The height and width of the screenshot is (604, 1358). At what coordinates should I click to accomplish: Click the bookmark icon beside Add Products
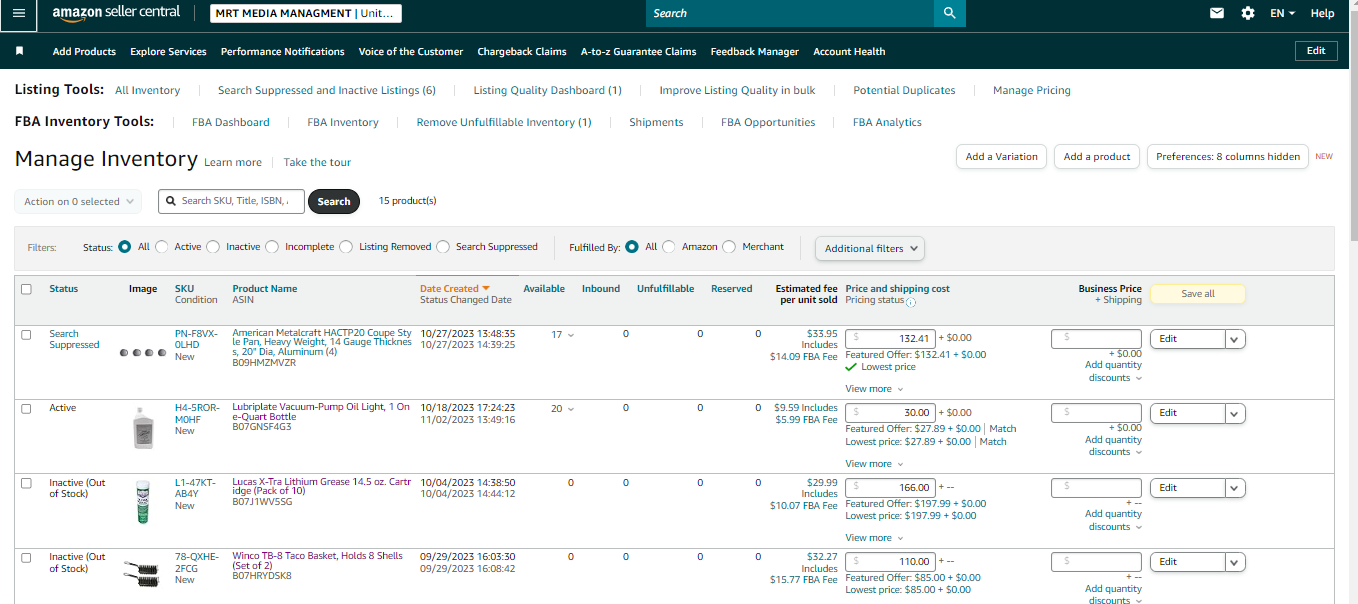point(19,51)
